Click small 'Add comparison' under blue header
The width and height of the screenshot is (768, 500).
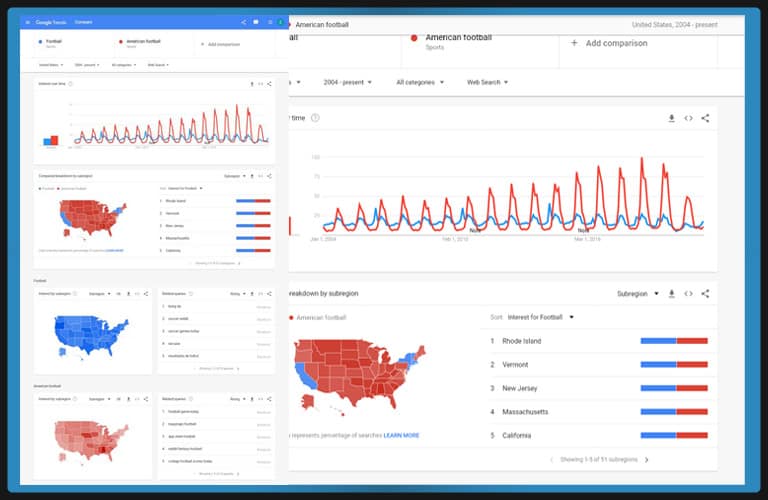pos(220,44)
